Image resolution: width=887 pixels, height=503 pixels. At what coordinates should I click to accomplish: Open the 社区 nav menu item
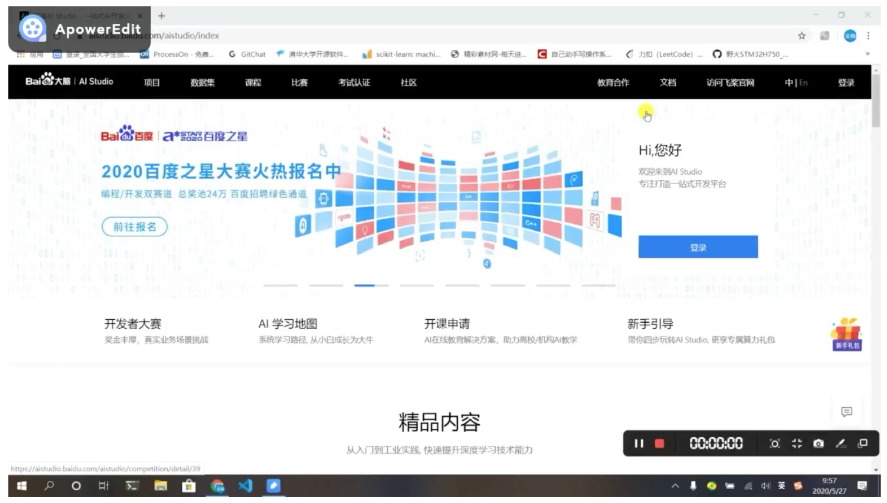tap(408, 83)
